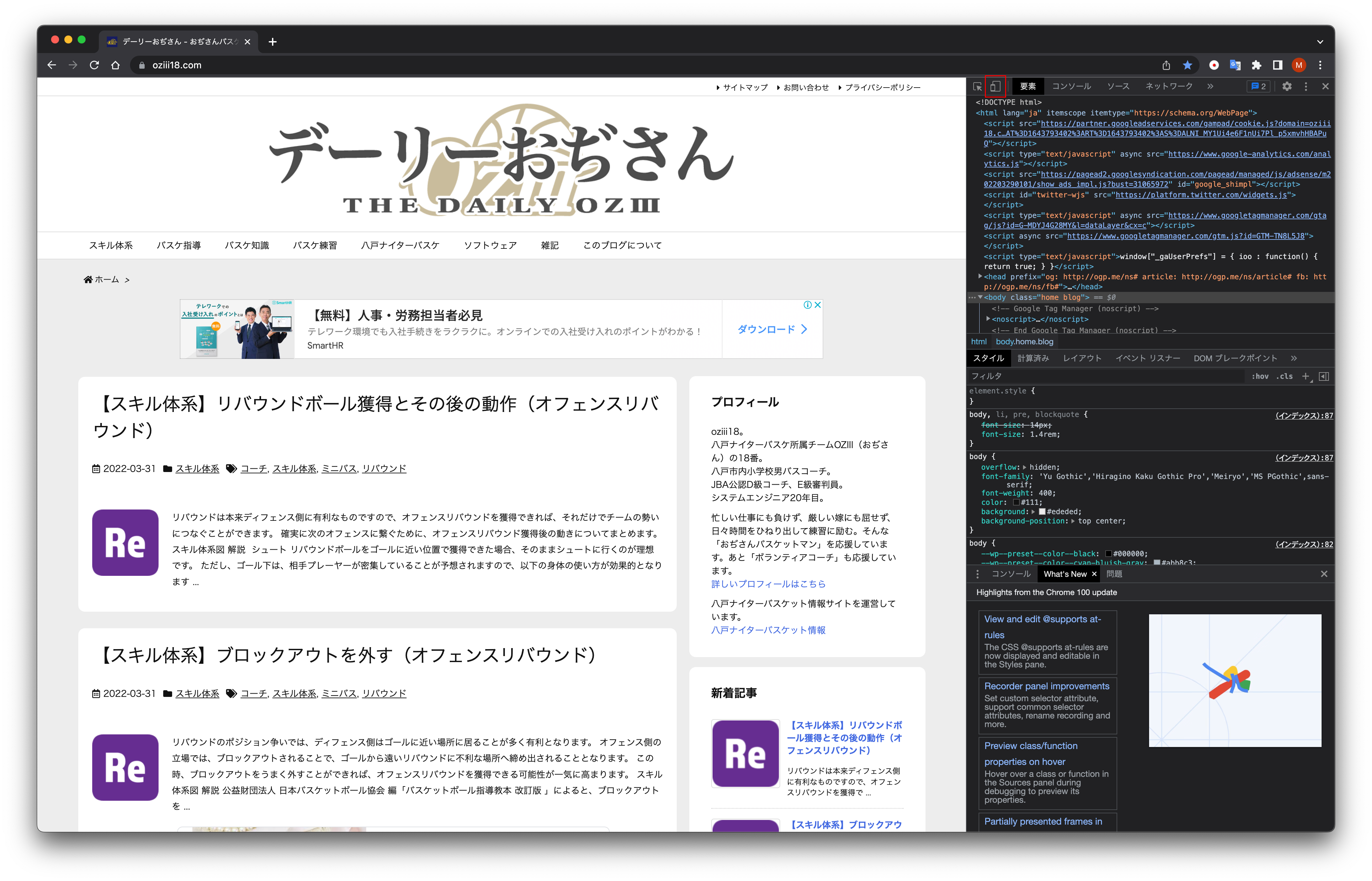1372x881 pixels.
Task: Expand the noscript node in DOM tree
Action: click(x=988, y=319)
